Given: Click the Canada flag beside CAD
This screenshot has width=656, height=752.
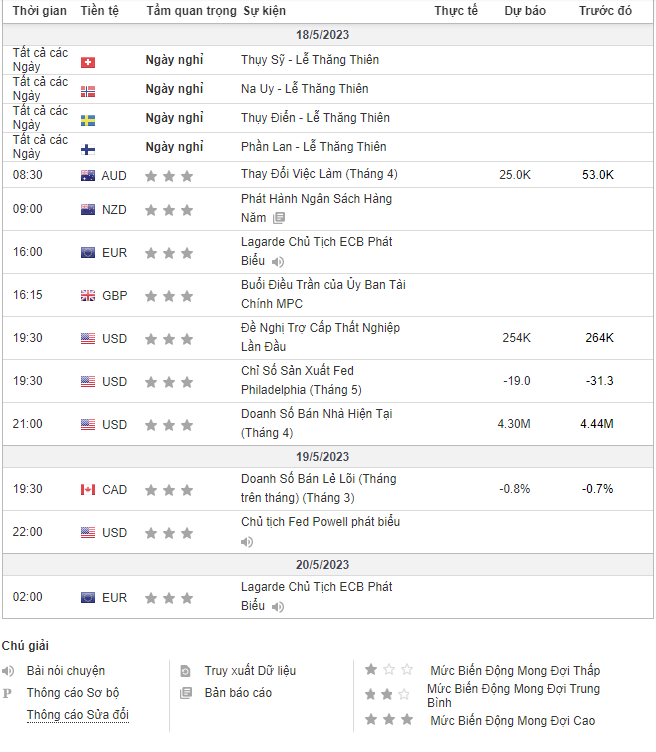Looking at the screenshot, I should coord(88,490).
